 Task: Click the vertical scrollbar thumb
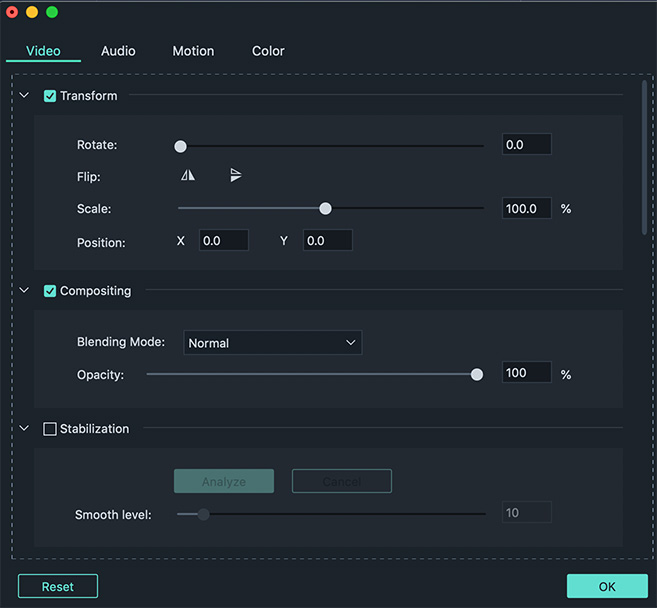pyautogui.click(x=644, y=158)
